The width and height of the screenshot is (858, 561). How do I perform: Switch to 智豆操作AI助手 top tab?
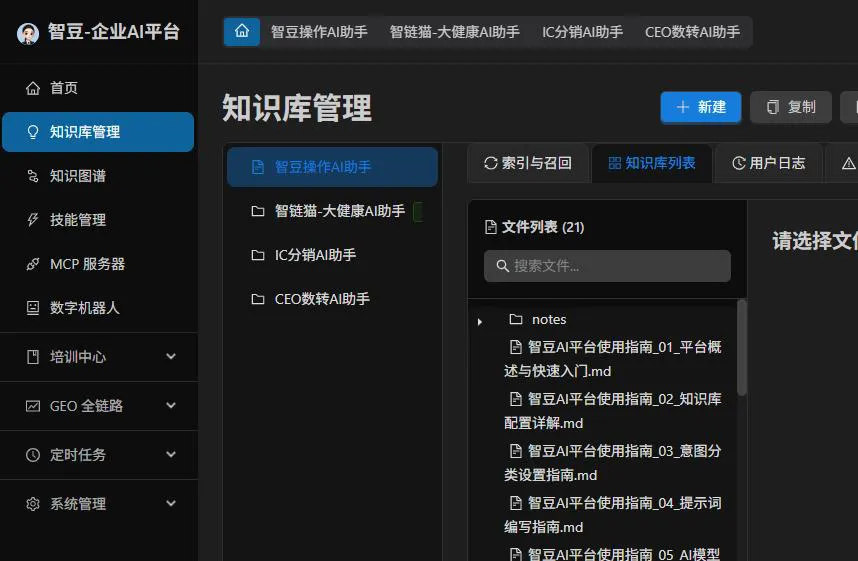pyautogui.click(x=319, y=32)
